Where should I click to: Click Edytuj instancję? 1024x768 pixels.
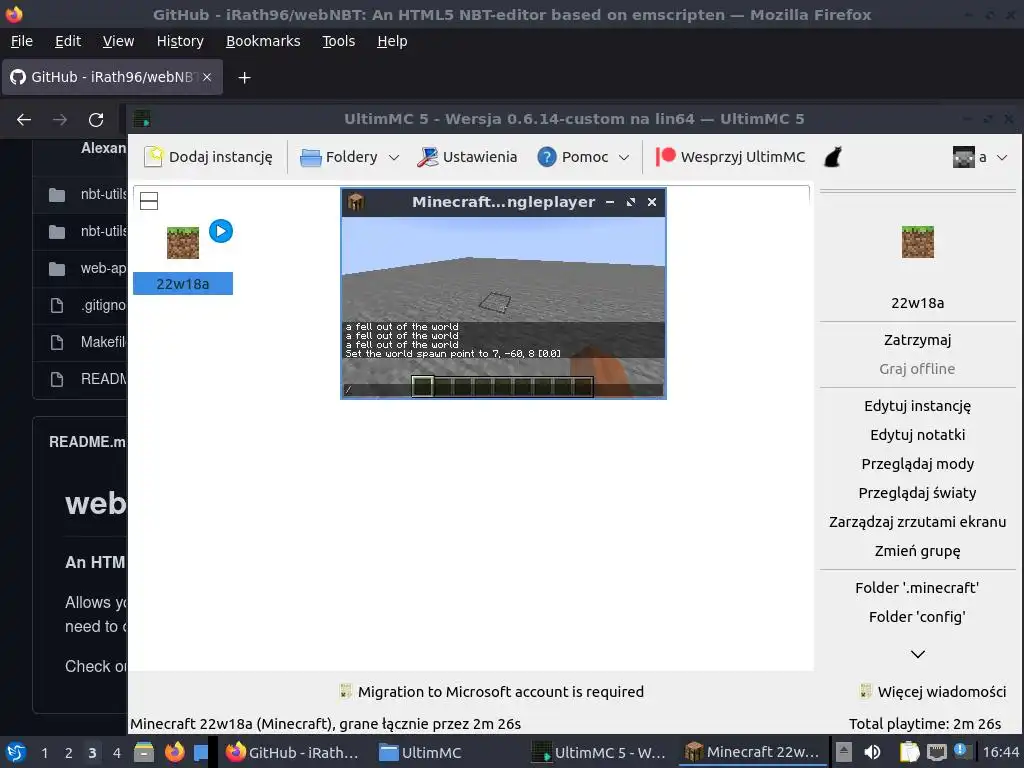pos(918,406)
